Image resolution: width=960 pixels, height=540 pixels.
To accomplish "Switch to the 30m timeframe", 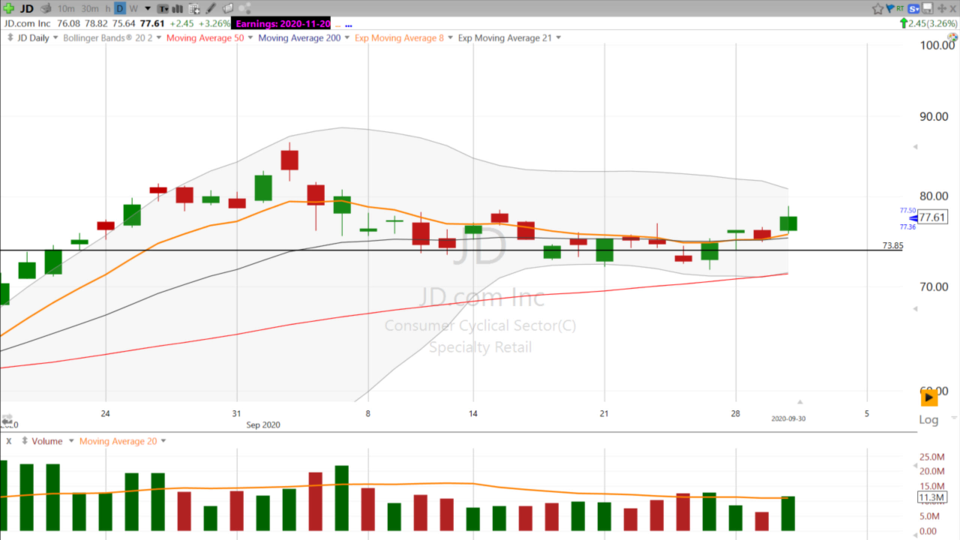I will 90,9.
